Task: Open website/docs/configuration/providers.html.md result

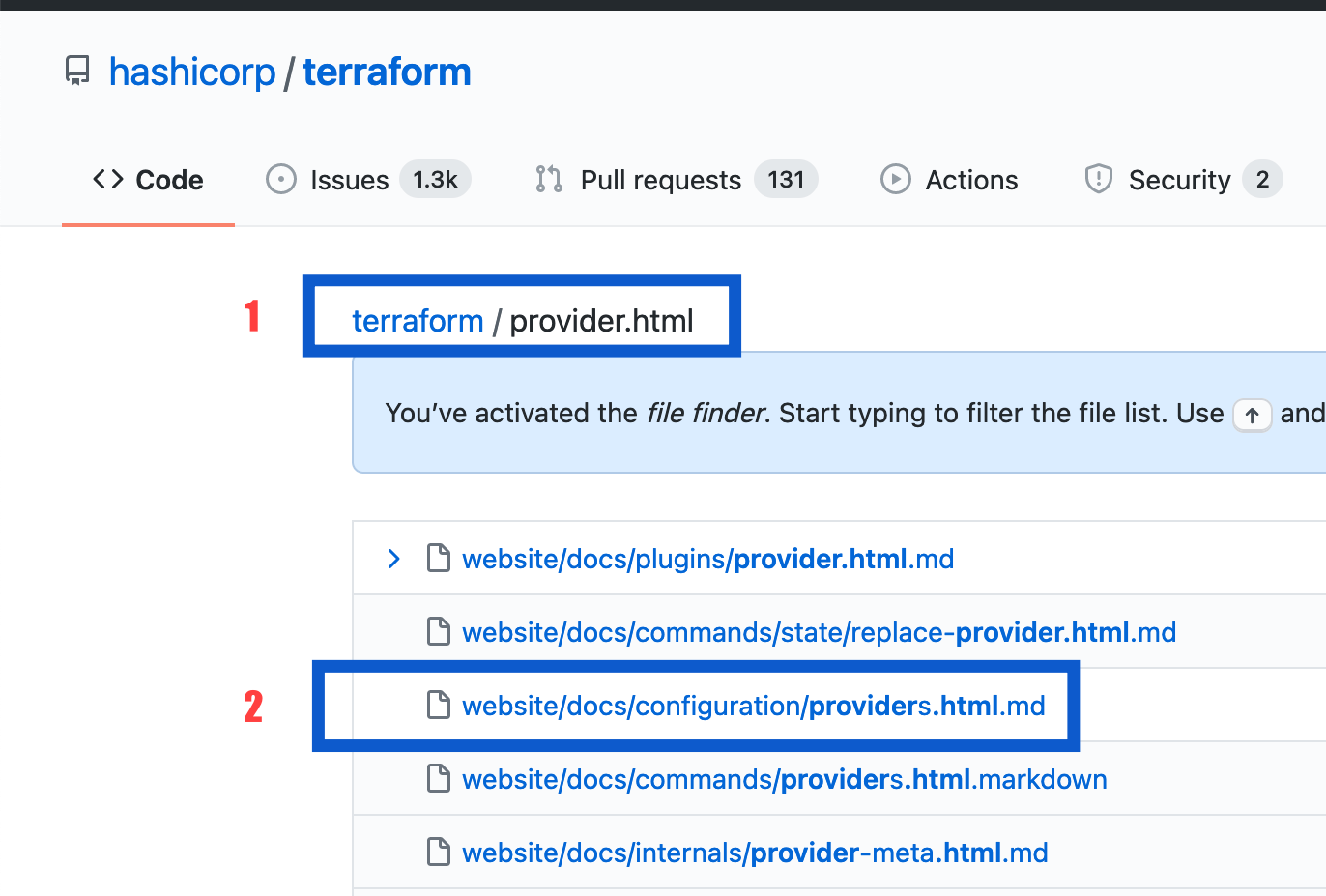Action: point(753,707)
